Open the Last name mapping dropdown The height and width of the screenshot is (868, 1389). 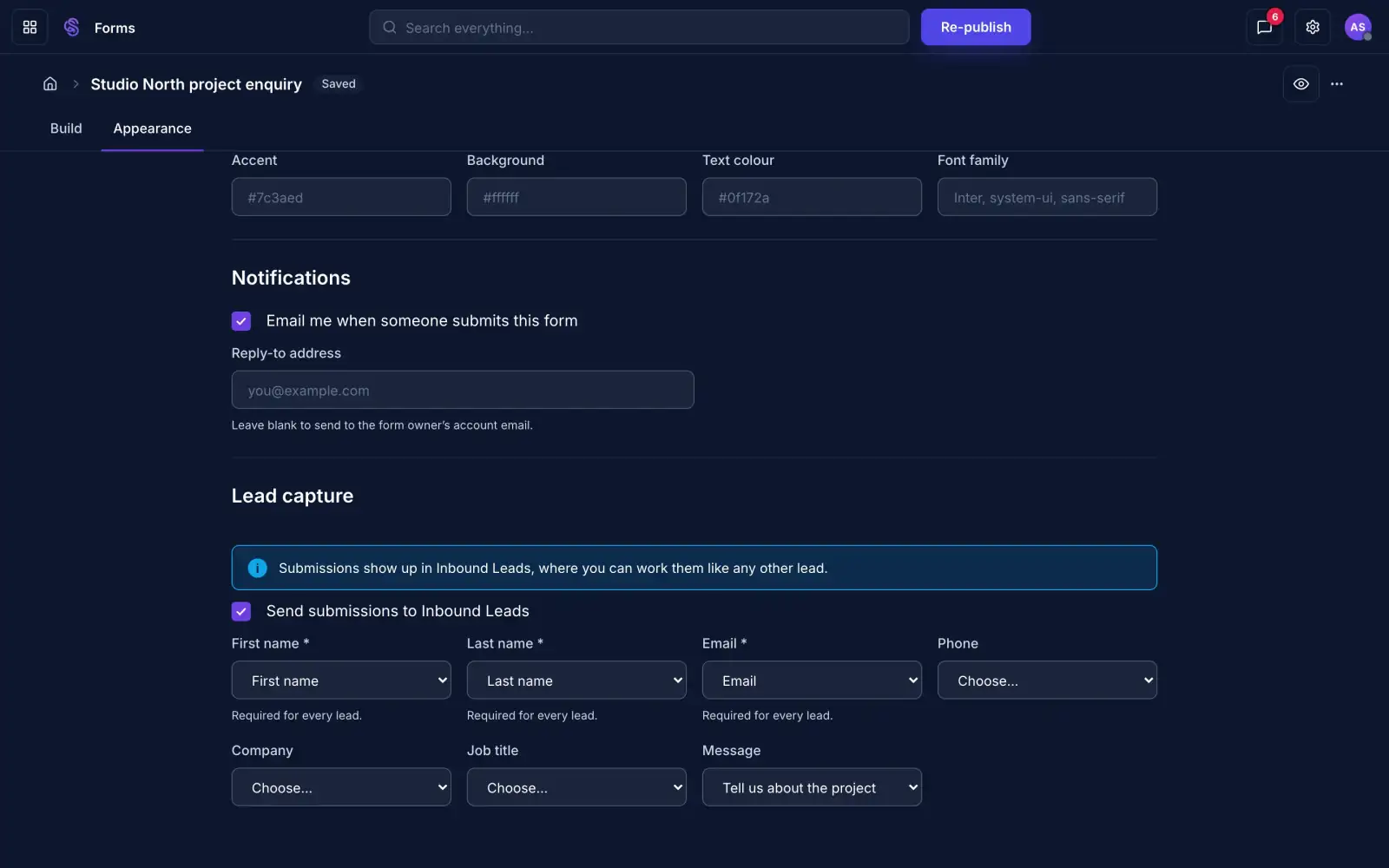576,681
